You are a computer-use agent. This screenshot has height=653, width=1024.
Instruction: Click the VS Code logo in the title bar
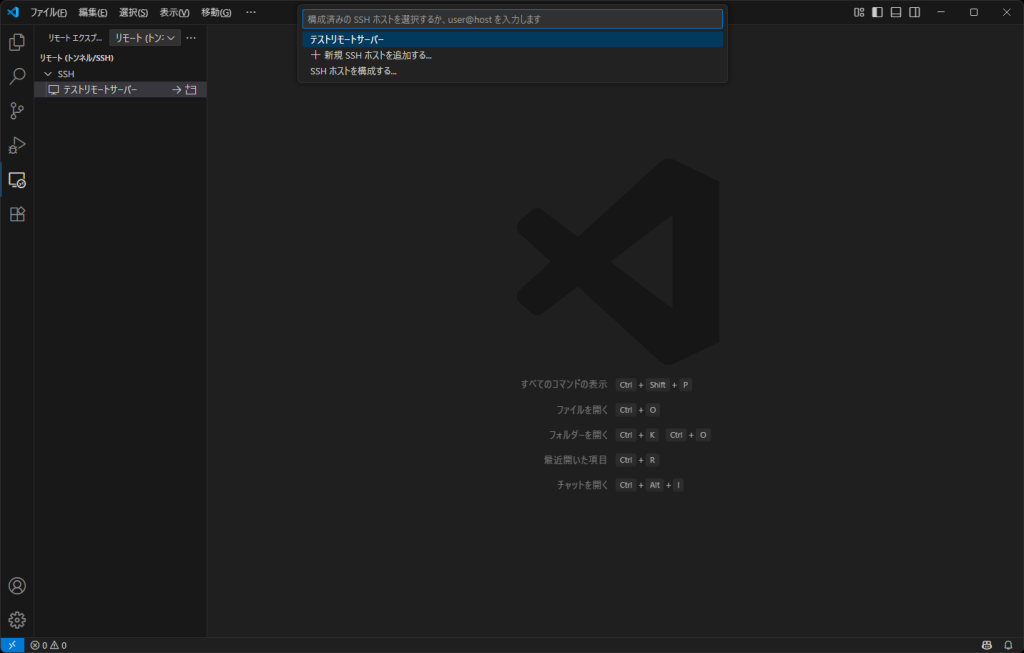(13, 12)
